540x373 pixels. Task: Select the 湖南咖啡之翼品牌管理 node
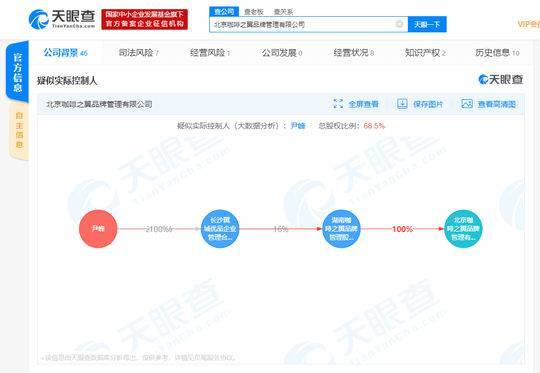(x=341, y=229)
